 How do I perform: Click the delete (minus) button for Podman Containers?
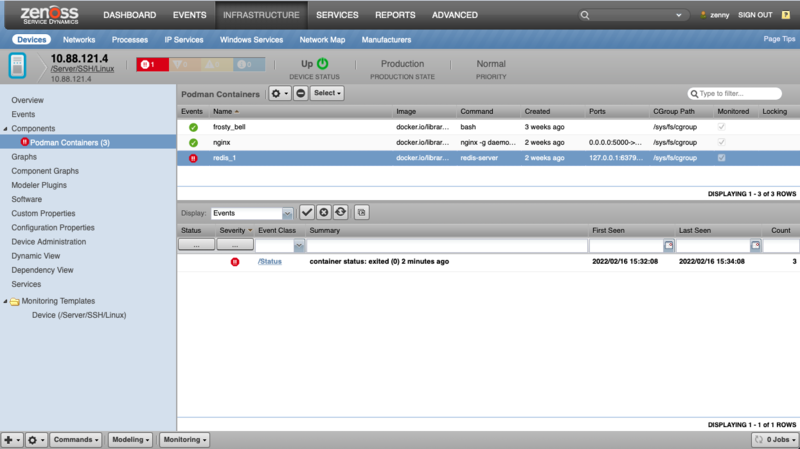[x=301, y=93]
